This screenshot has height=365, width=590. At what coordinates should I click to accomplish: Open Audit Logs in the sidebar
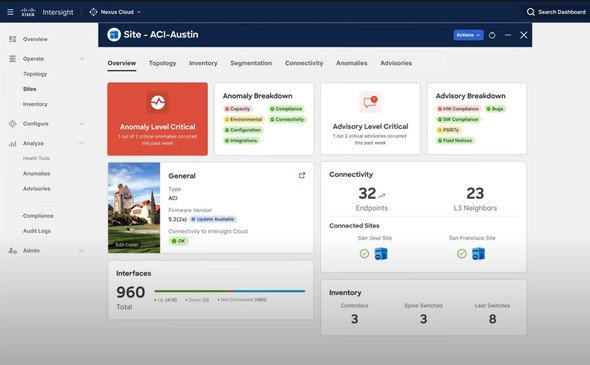[x=37, y=231]
